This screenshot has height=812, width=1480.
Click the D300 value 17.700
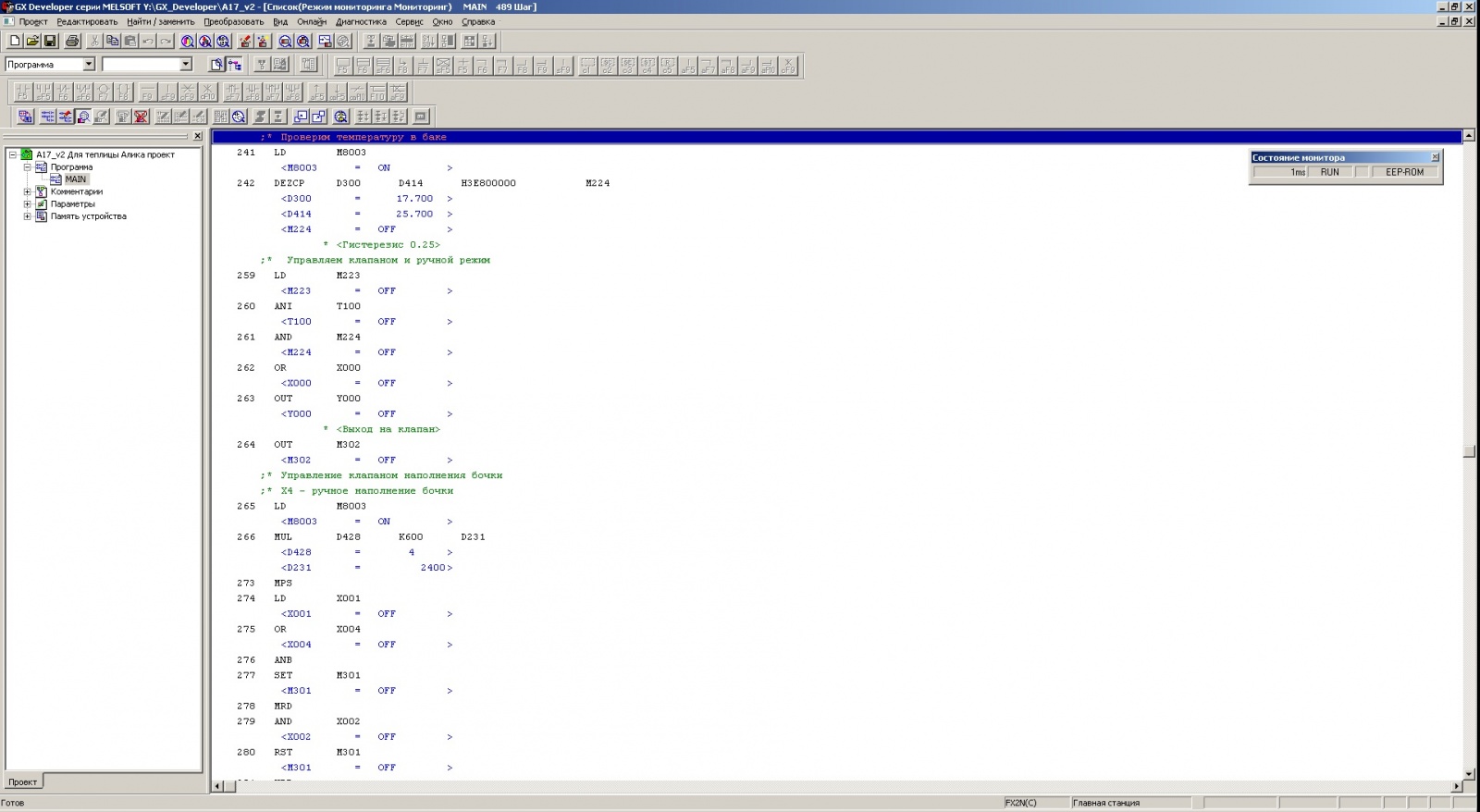(x=414, y=199)
